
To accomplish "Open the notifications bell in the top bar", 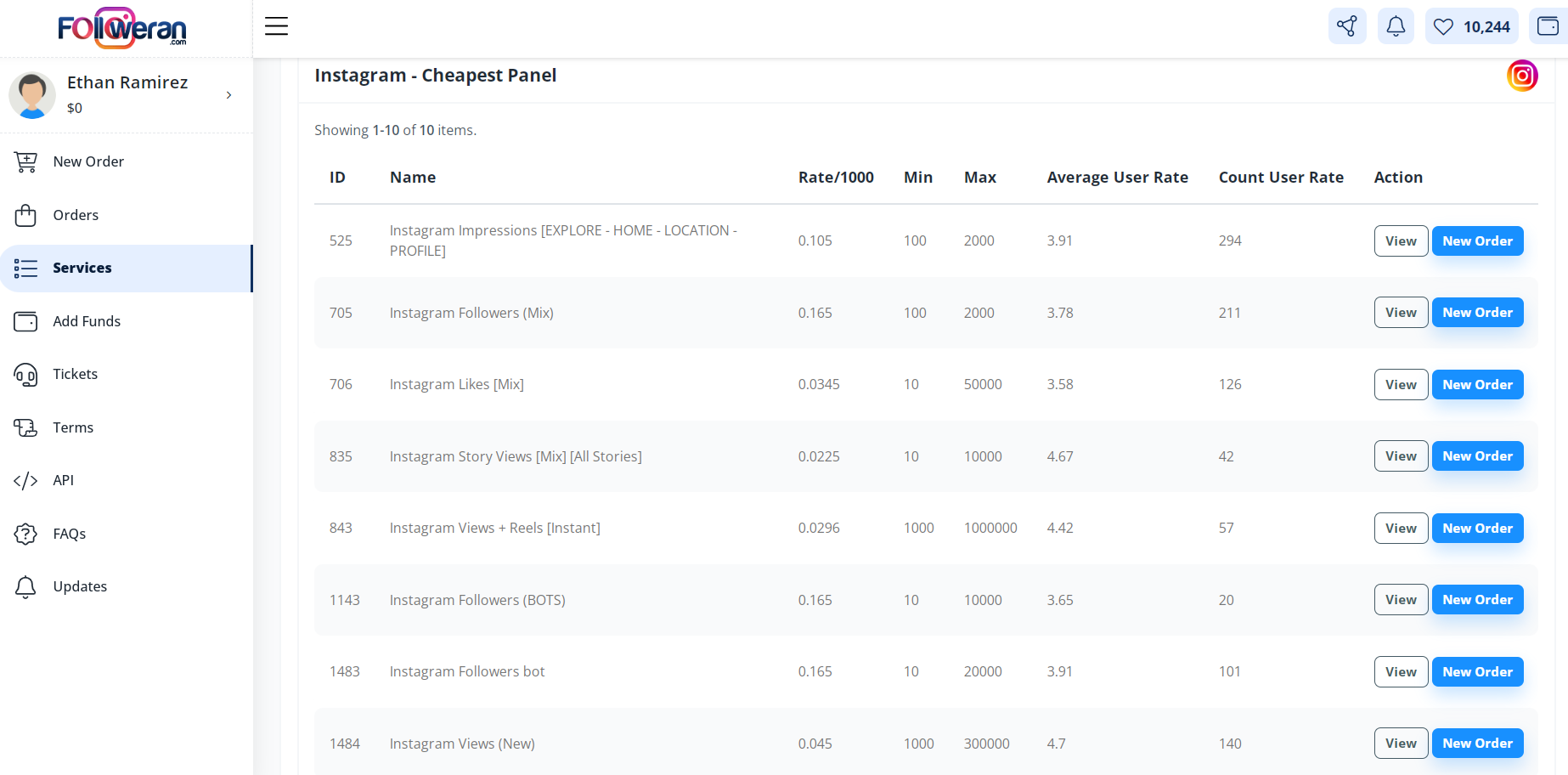I will [x=1395, y=26].
